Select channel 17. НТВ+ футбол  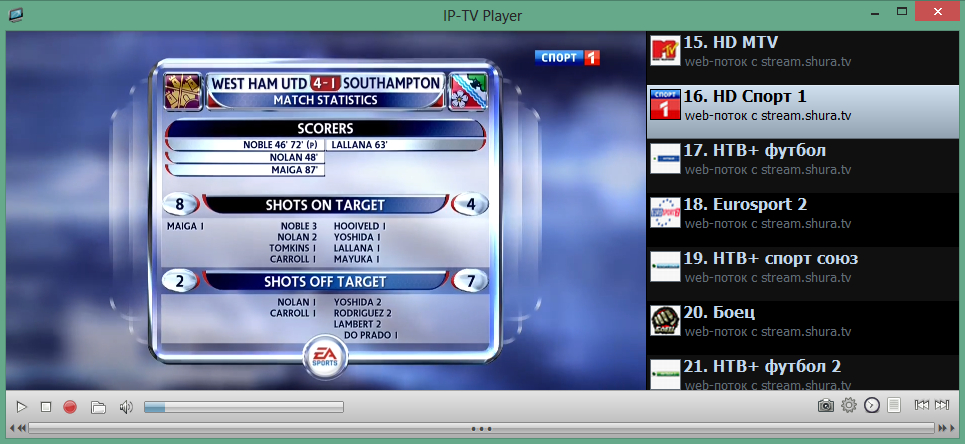803,166
